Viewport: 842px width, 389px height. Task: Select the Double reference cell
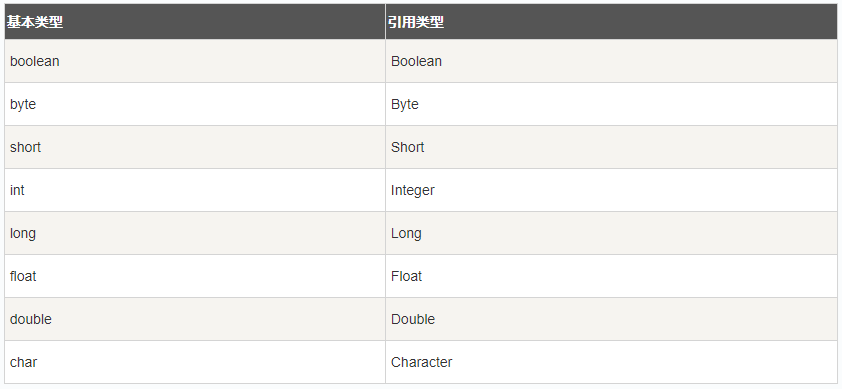611,319
